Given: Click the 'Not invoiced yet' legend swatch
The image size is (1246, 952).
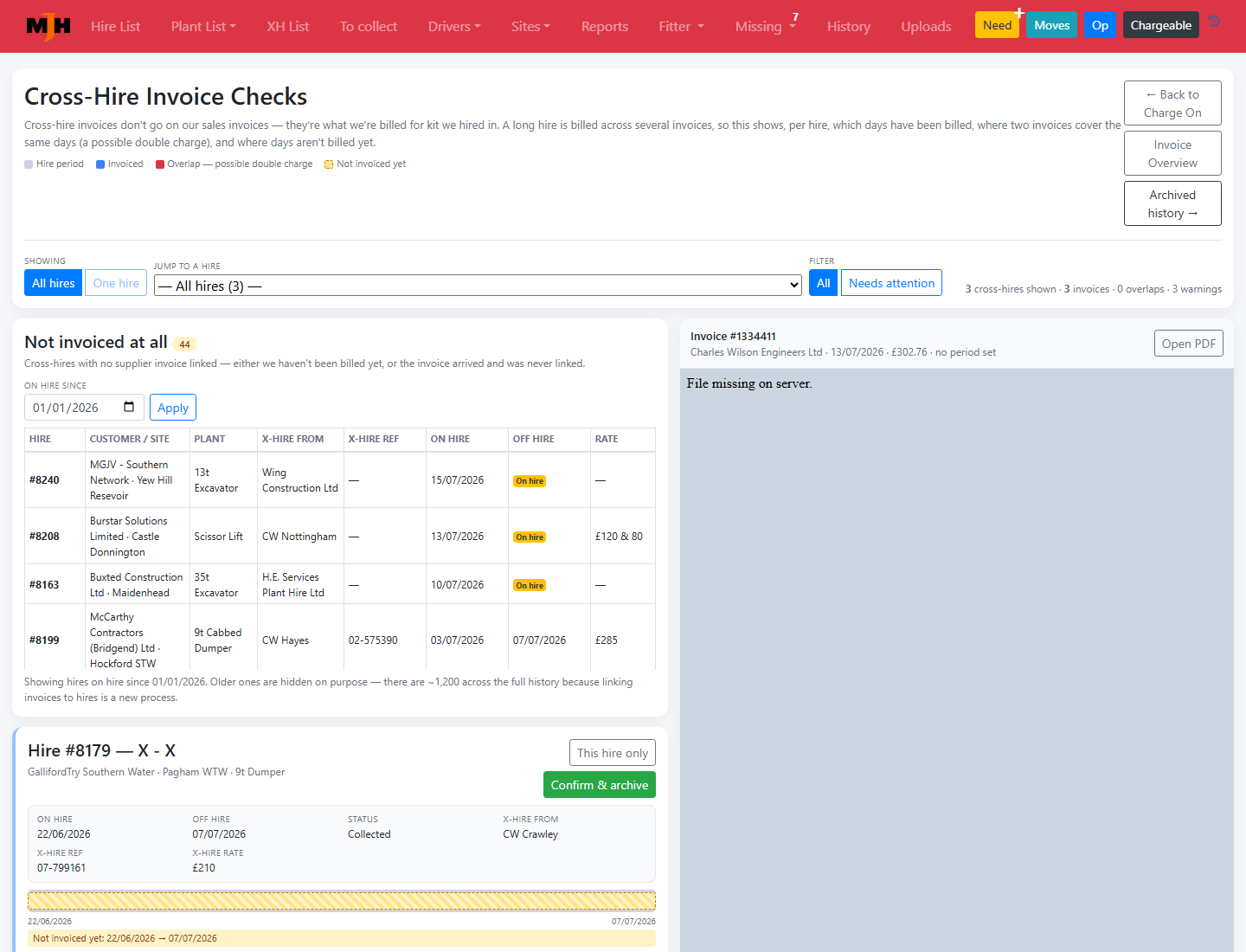Looking at the screenshot, I should click(x=329, y=164).
